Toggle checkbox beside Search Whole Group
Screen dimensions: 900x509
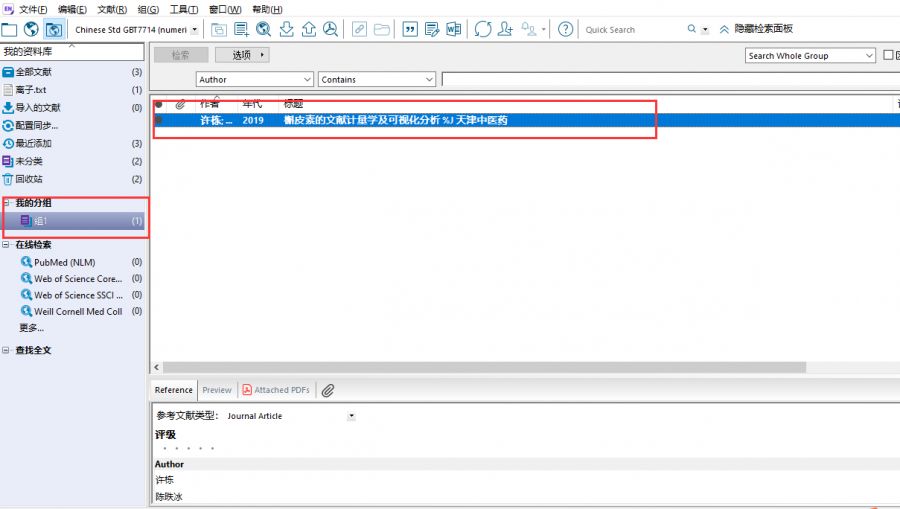tap(888, 56)
